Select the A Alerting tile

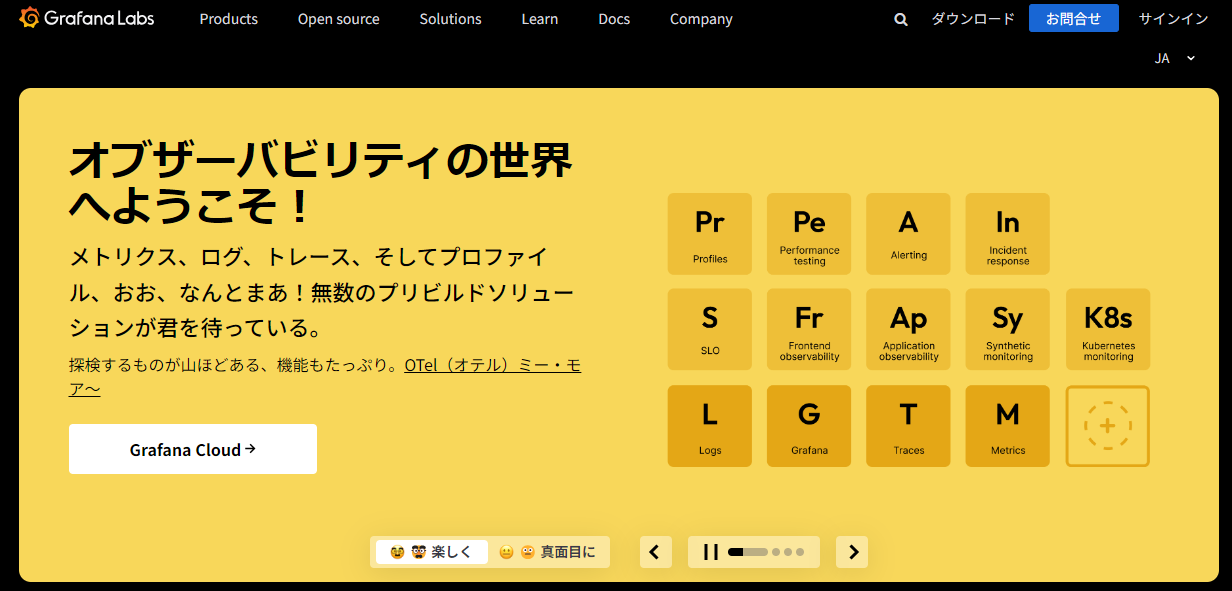click(x=908, y=234)
